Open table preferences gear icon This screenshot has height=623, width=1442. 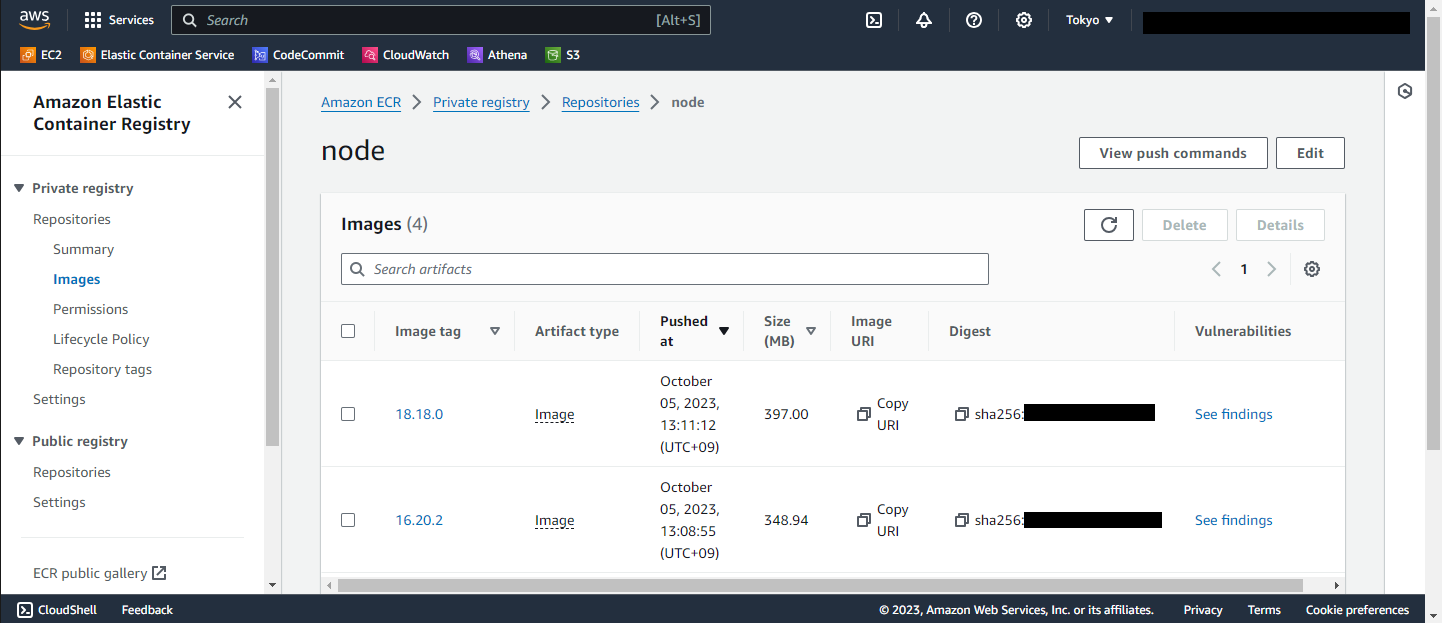point(1312,269)
